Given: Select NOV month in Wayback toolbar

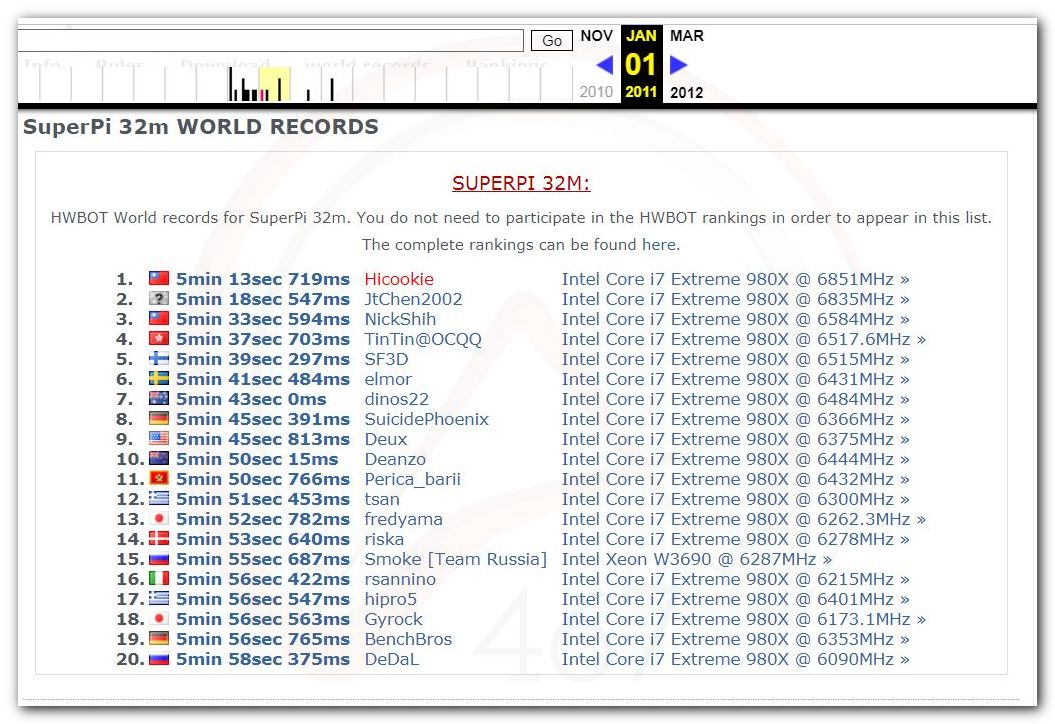Looking at the screenshot, I should click(x=596, y=36).
